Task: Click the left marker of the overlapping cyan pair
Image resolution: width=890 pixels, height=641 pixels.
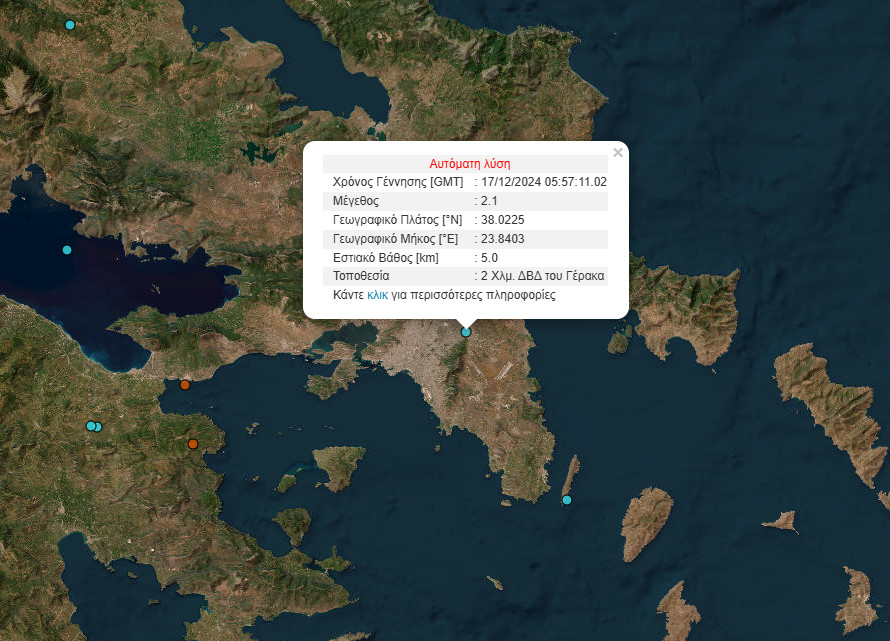Action: pyautogui.click(x=90, y=426)
